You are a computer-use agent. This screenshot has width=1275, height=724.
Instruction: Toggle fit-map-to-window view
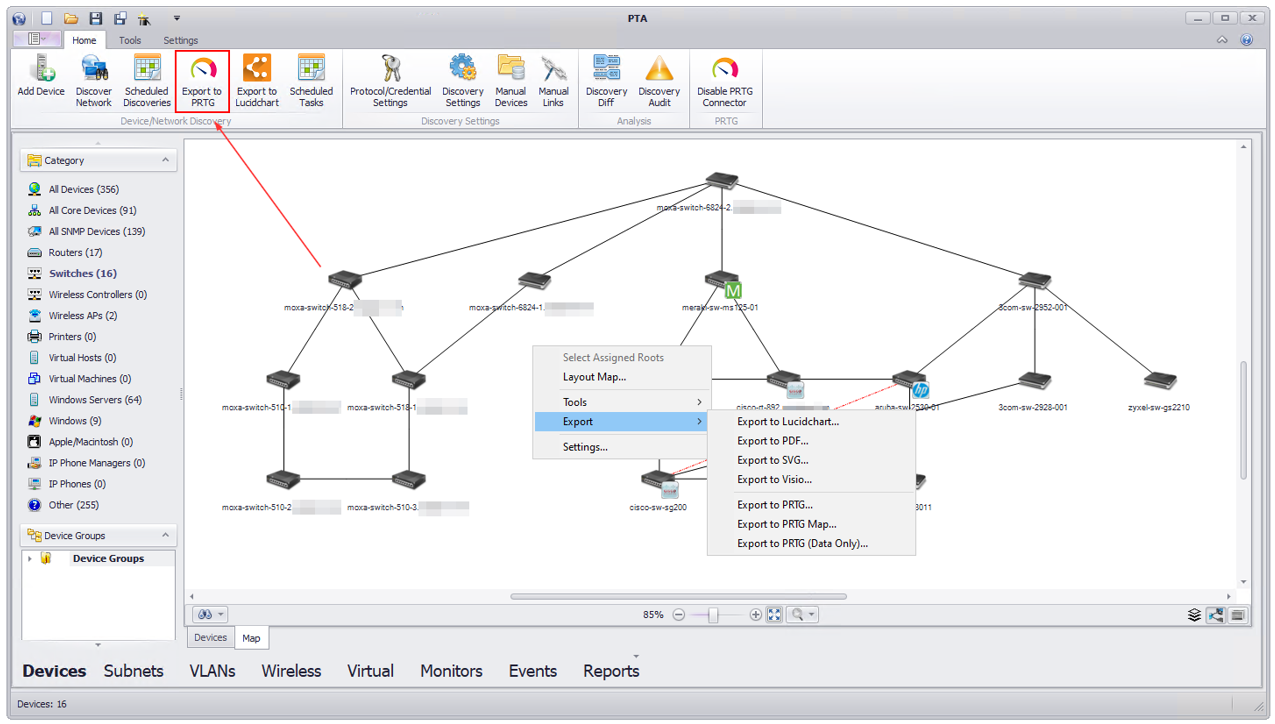(x=774, y=614)
